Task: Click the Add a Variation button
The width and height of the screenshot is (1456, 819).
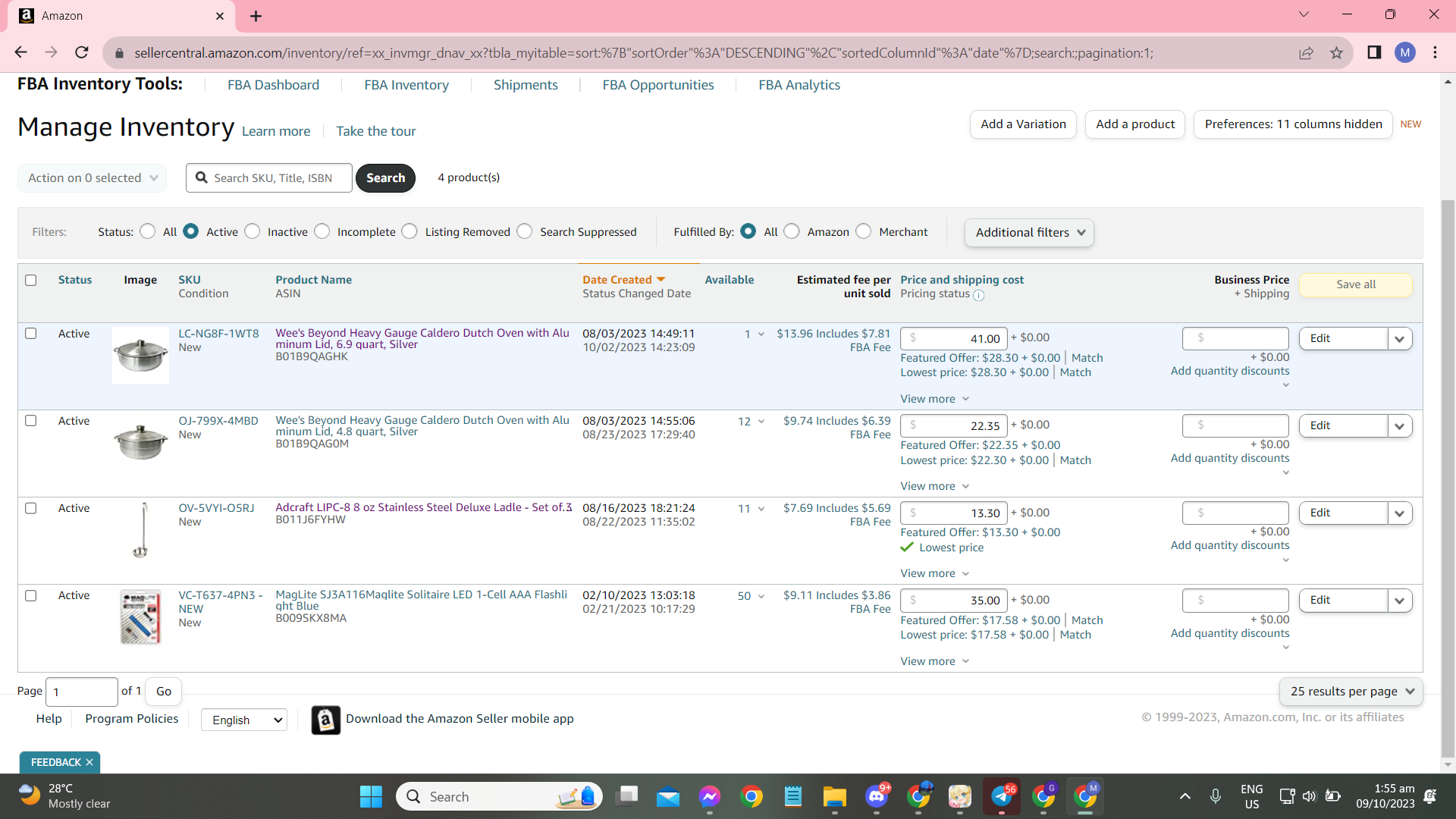Action: tap(1023, 124)
